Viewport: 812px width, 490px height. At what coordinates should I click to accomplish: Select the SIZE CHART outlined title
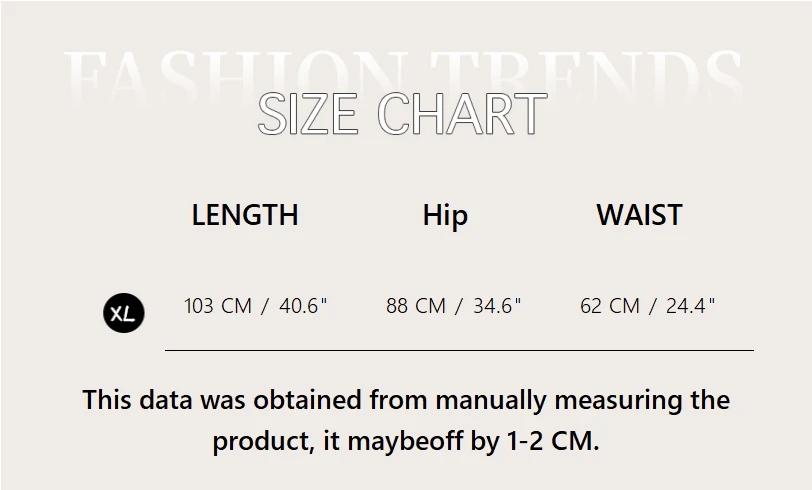pos(402,115)
